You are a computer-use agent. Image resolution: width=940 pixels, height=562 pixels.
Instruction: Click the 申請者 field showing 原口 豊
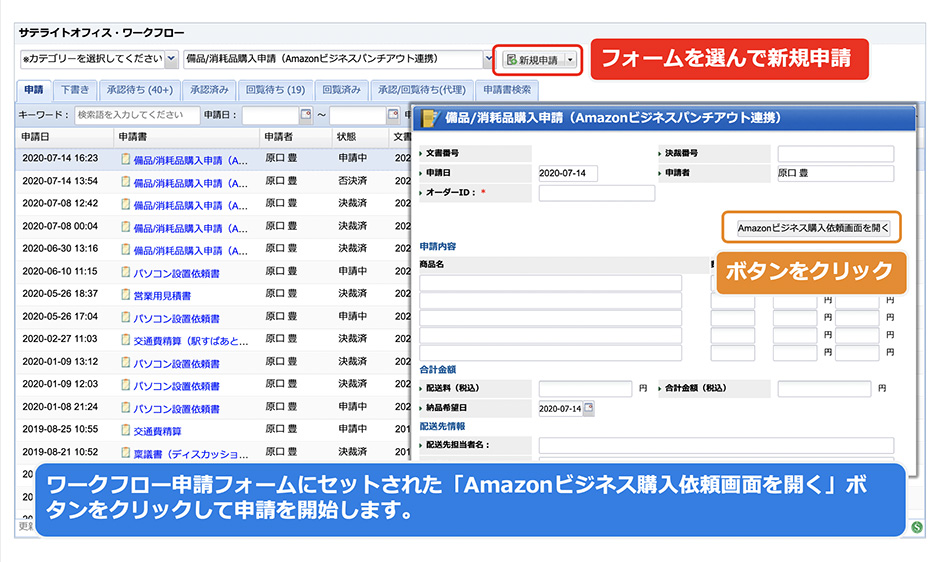point(836,173)
